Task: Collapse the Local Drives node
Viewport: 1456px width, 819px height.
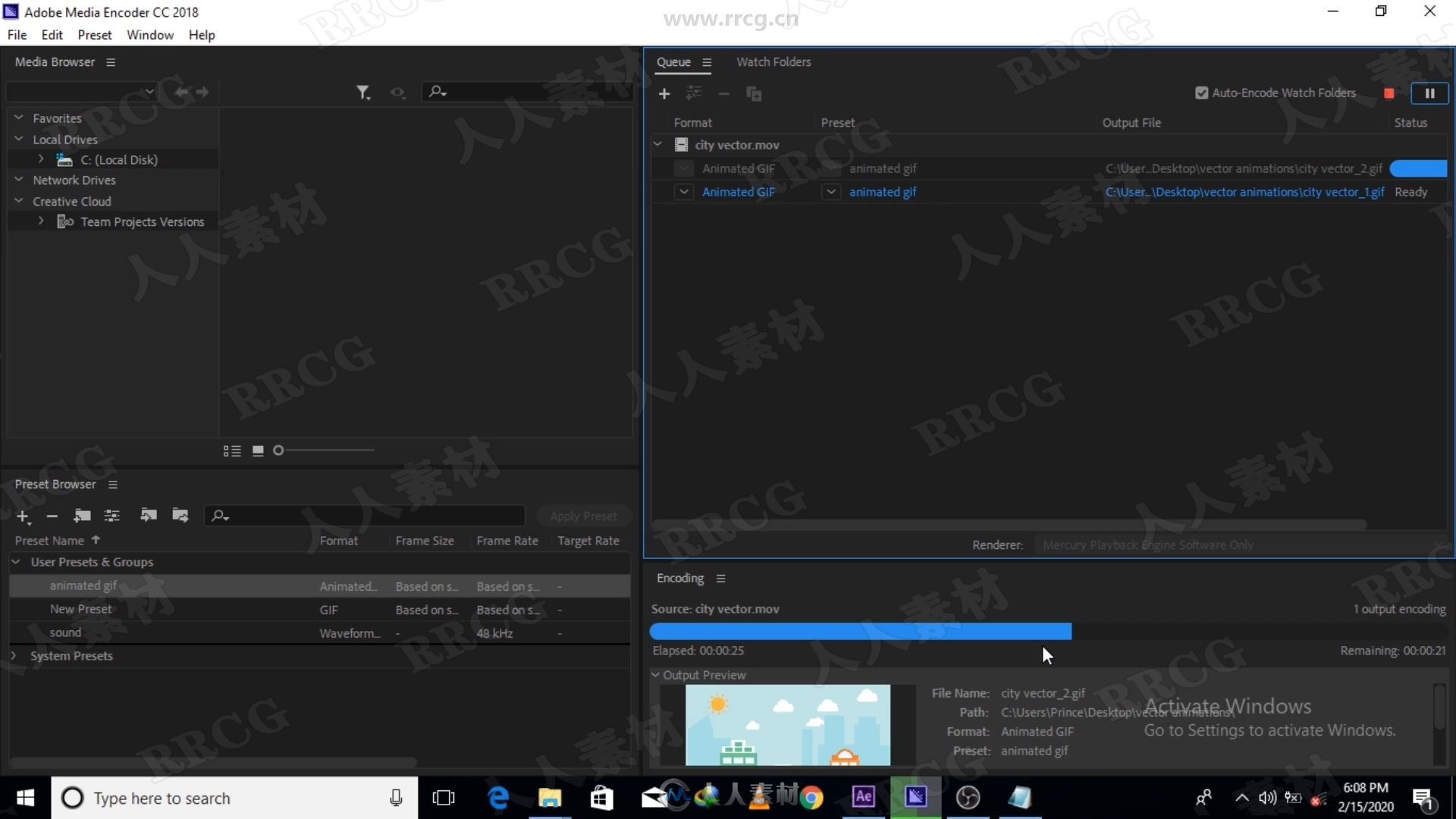Action: (19, 140)
